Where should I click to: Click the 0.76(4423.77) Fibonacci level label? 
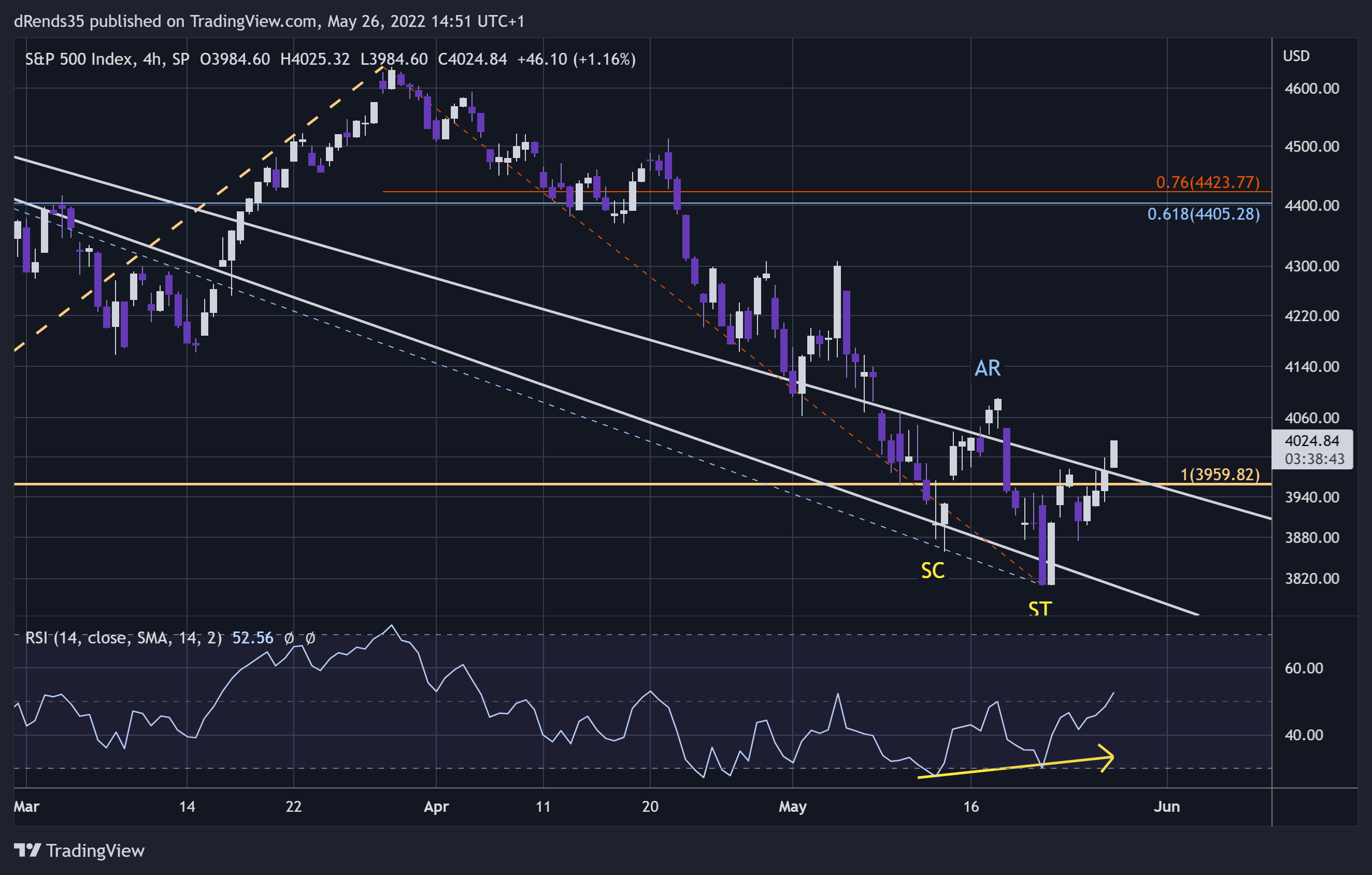[1207, 182]
